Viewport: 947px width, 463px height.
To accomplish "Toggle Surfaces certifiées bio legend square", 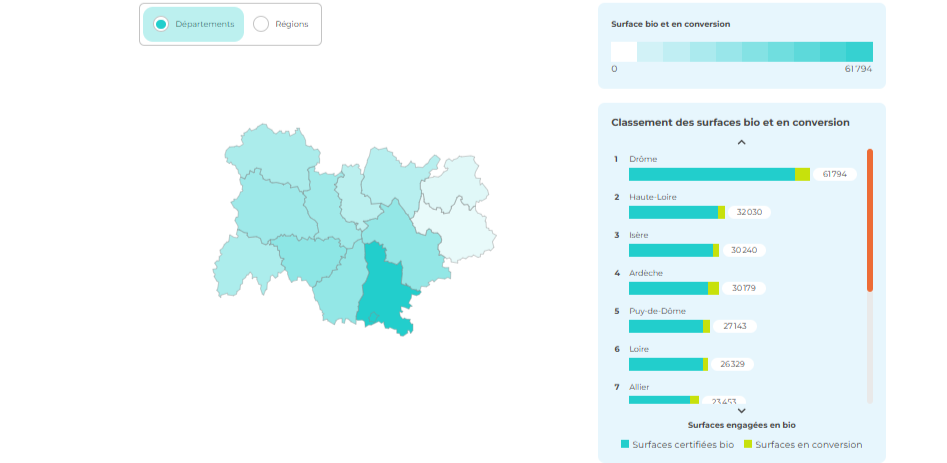I will click(x=625, y=444).
